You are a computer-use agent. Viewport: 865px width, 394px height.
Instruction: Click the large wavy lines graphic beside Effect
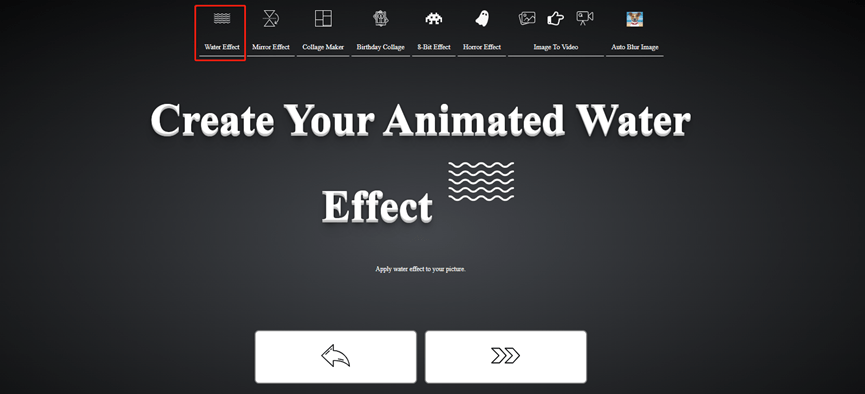481,181
